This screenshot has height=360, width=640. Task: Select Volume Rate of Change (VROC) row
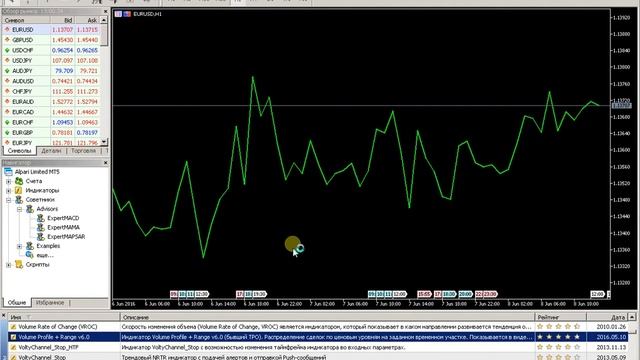318,327
